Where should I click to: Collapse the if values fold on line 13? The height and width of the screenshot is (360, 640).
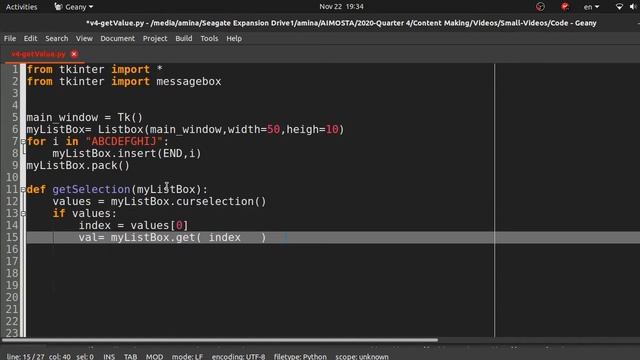23,213
